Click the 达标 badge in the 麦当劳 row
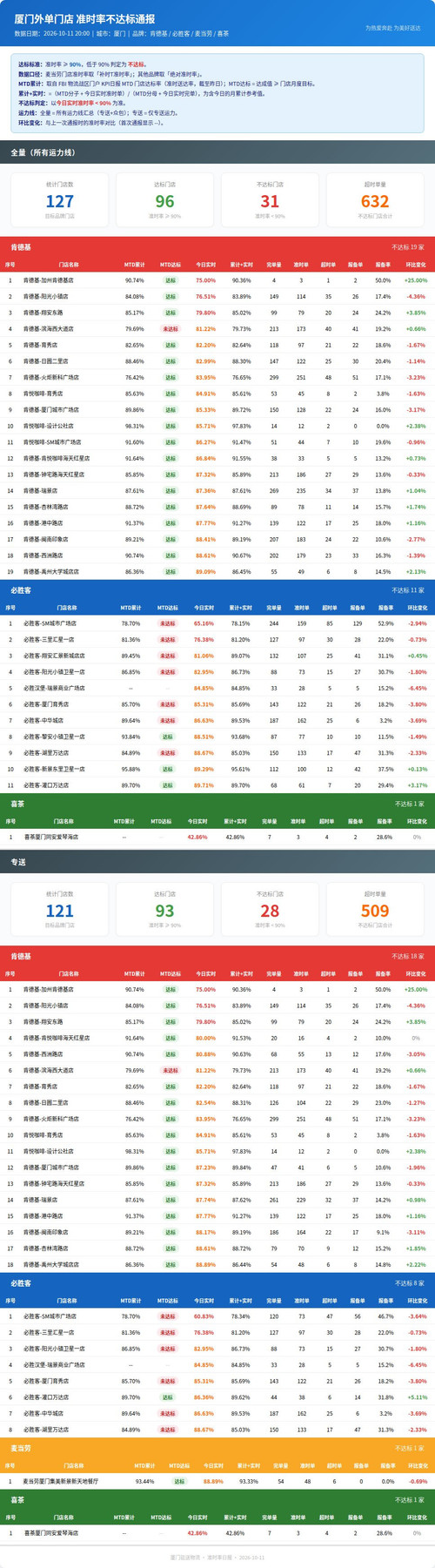The image size is (435, 1568). point(179,1481)
